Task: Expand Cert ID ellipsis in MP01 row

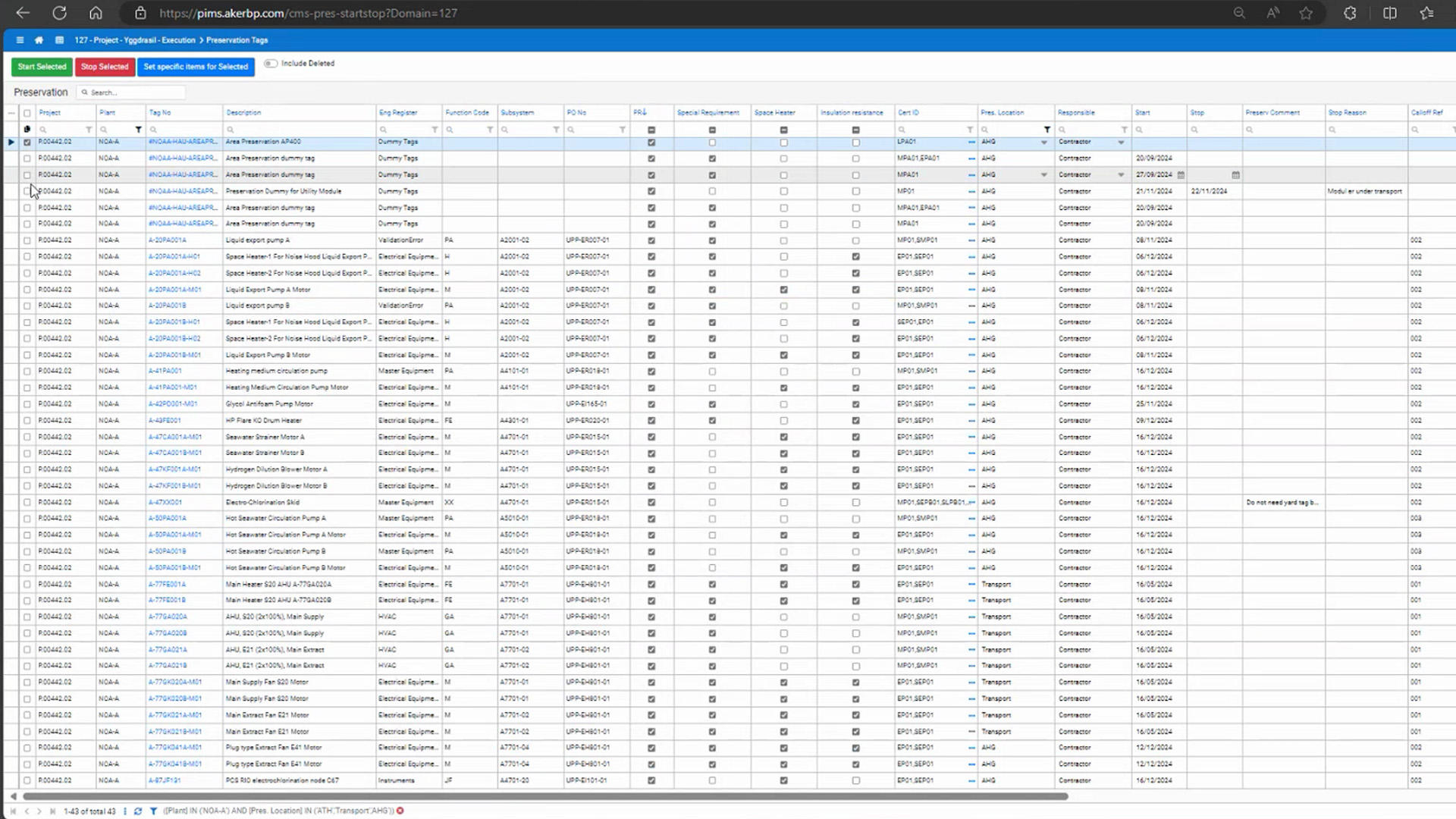Action: [971, 191]
